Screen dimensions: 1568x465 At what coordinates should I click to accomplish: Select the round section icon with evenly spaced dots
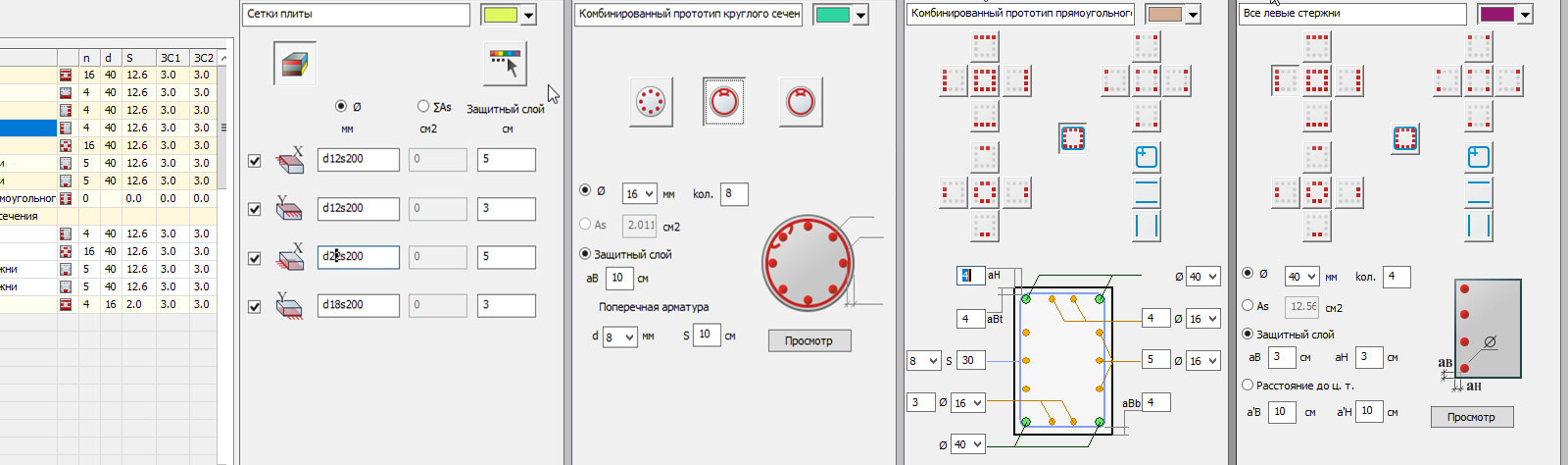651,101
